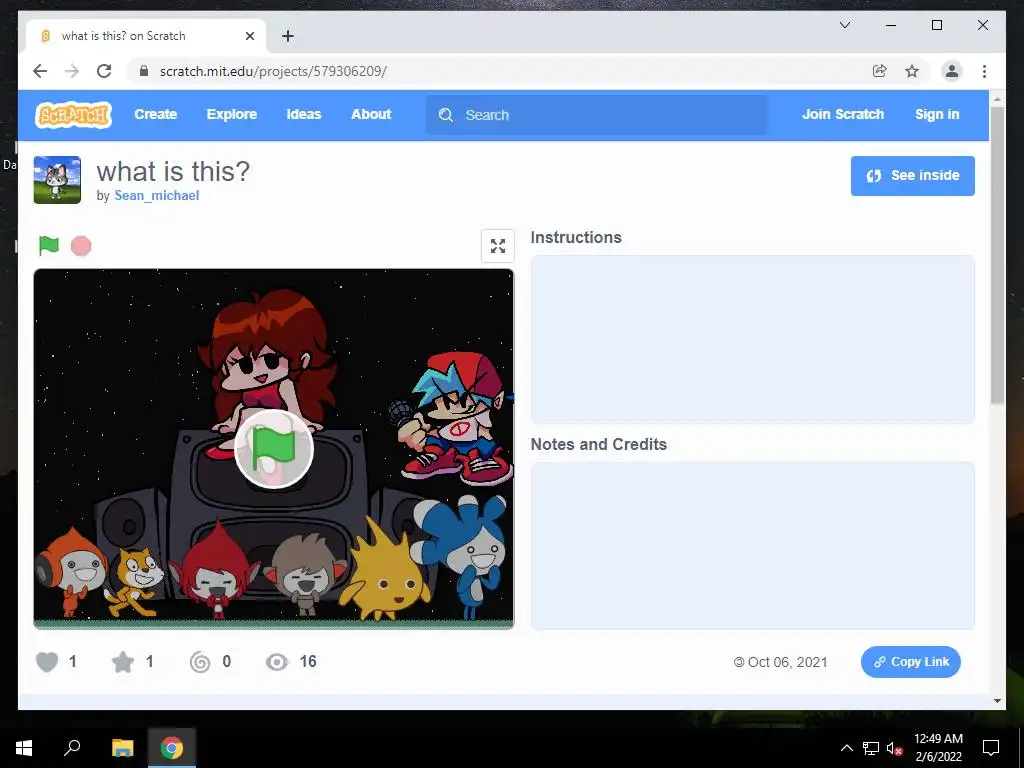Stop the project with the red stop button
The width and height of the screenshot is (1024, 768).
[x=81, y=246]
